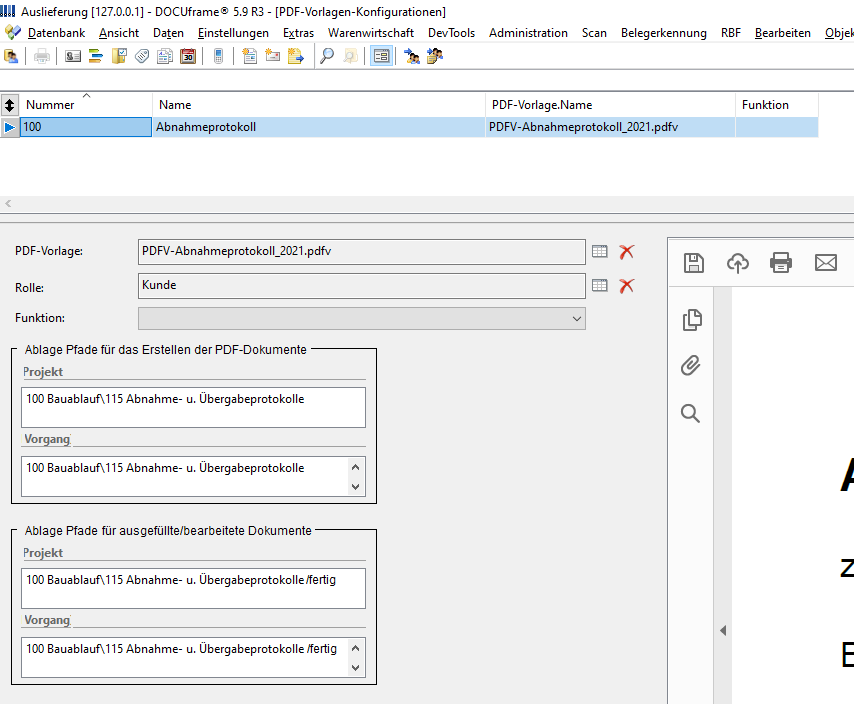The width and height of the screenshot is (854, 704).
Task: Open the DevTools menu
Action: point(452,33)
